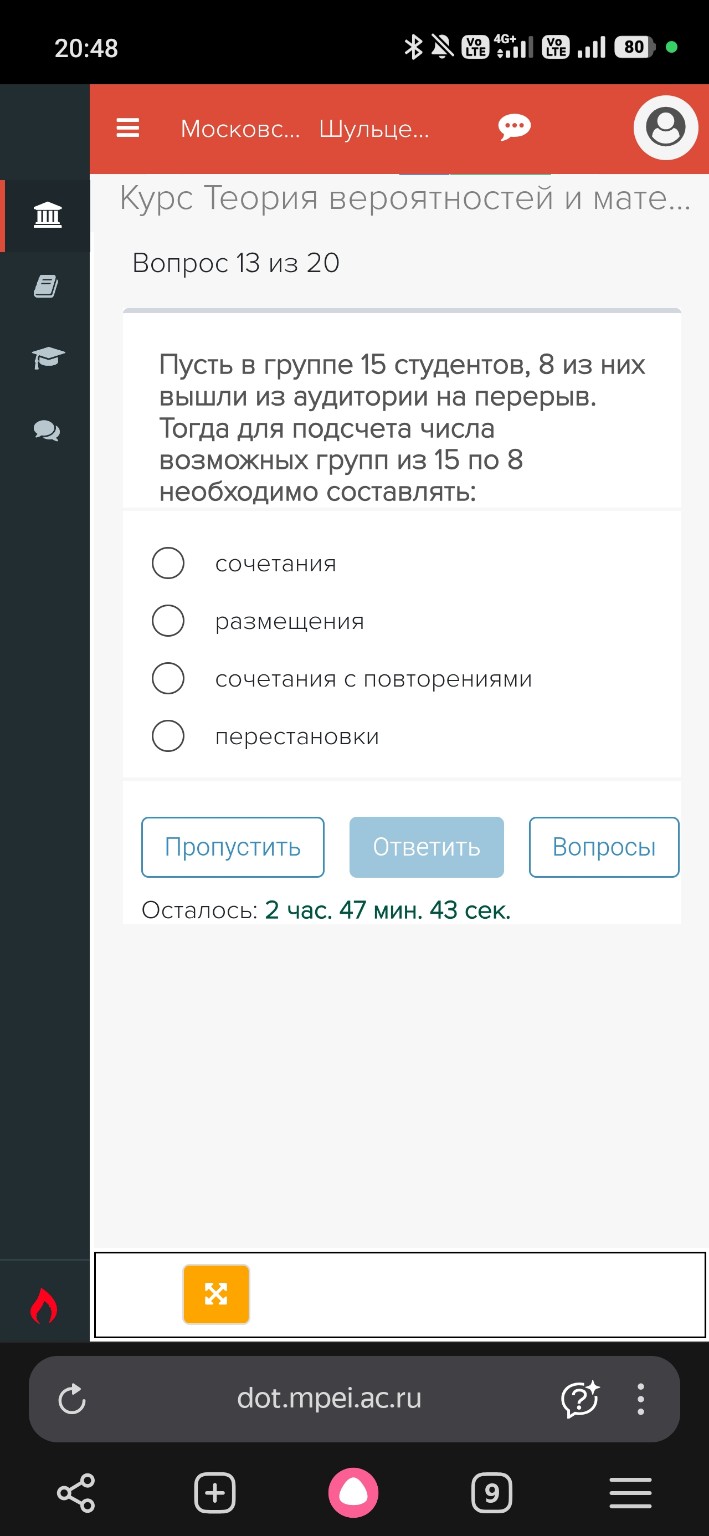Image resolution: width=709 pixels, height=1536 pixels.
Task: Click the Пропустить button
Action: click(x=232, y=847)
